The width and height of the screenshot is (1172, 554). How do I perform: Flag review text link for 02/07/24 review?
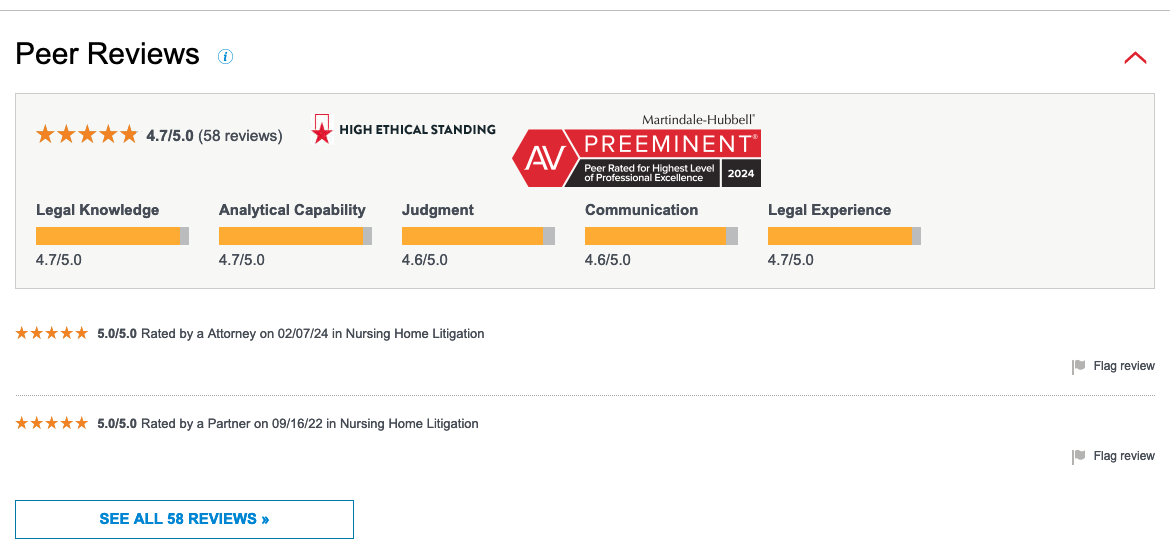click(1124, 366)
